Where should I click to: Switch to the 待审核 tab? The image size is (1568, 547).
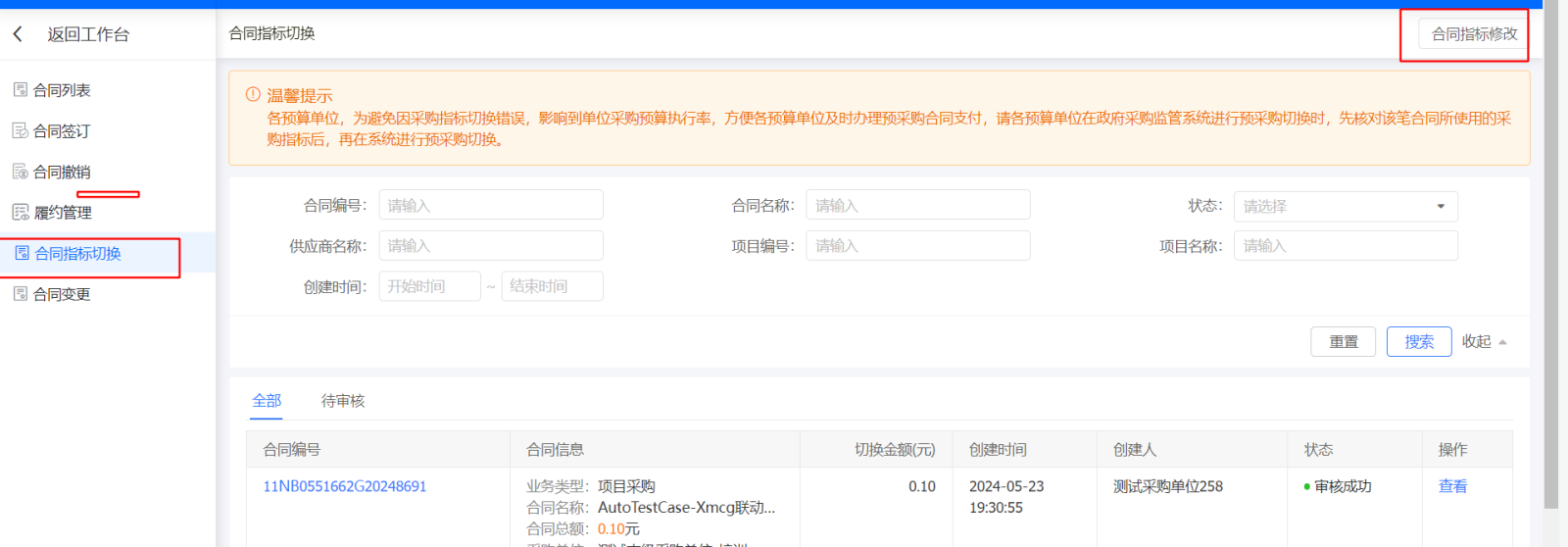(343, 401)
